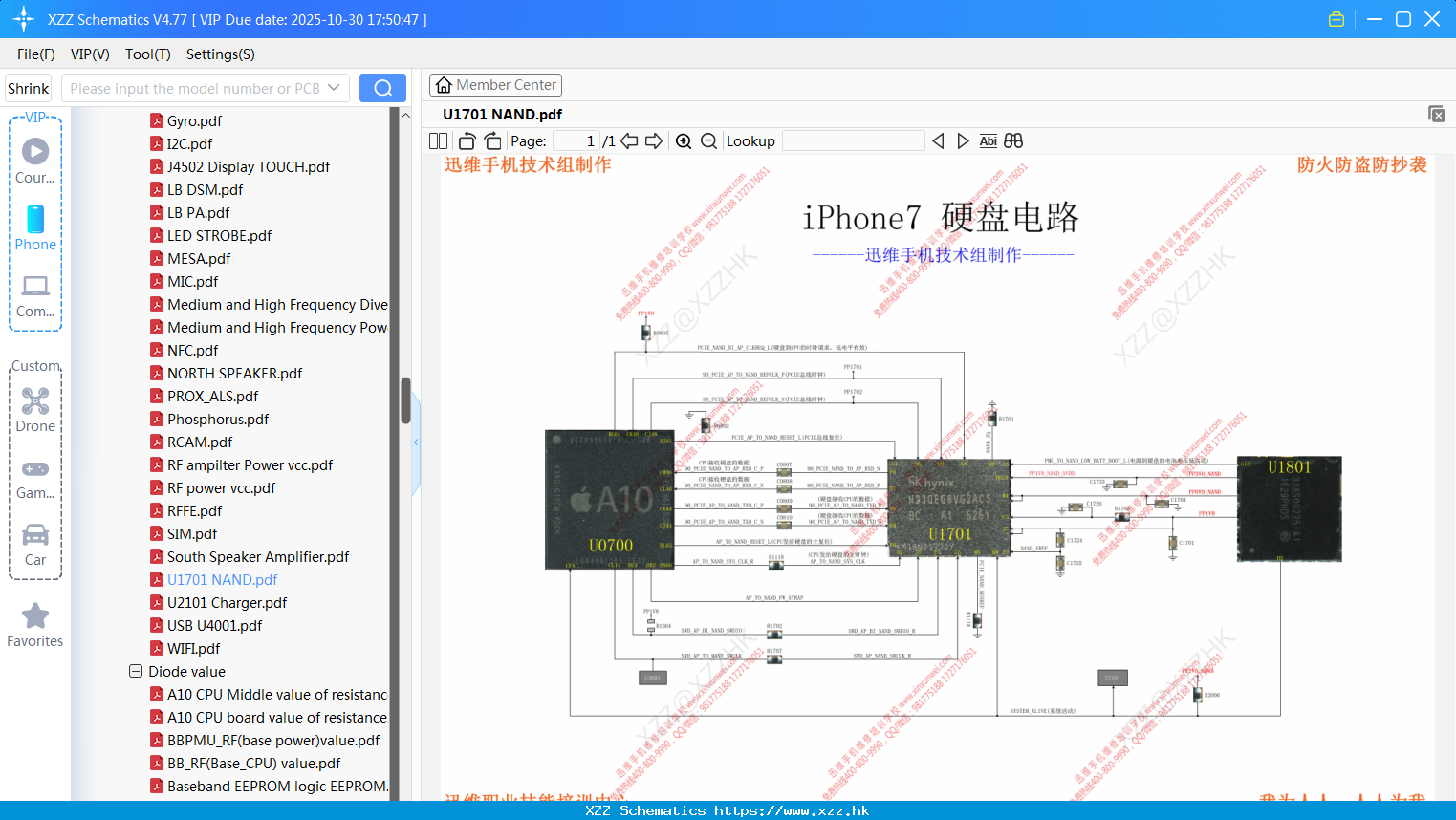Open NFC.pdf
1456x820 pixels.
click(x=192, y=350)
